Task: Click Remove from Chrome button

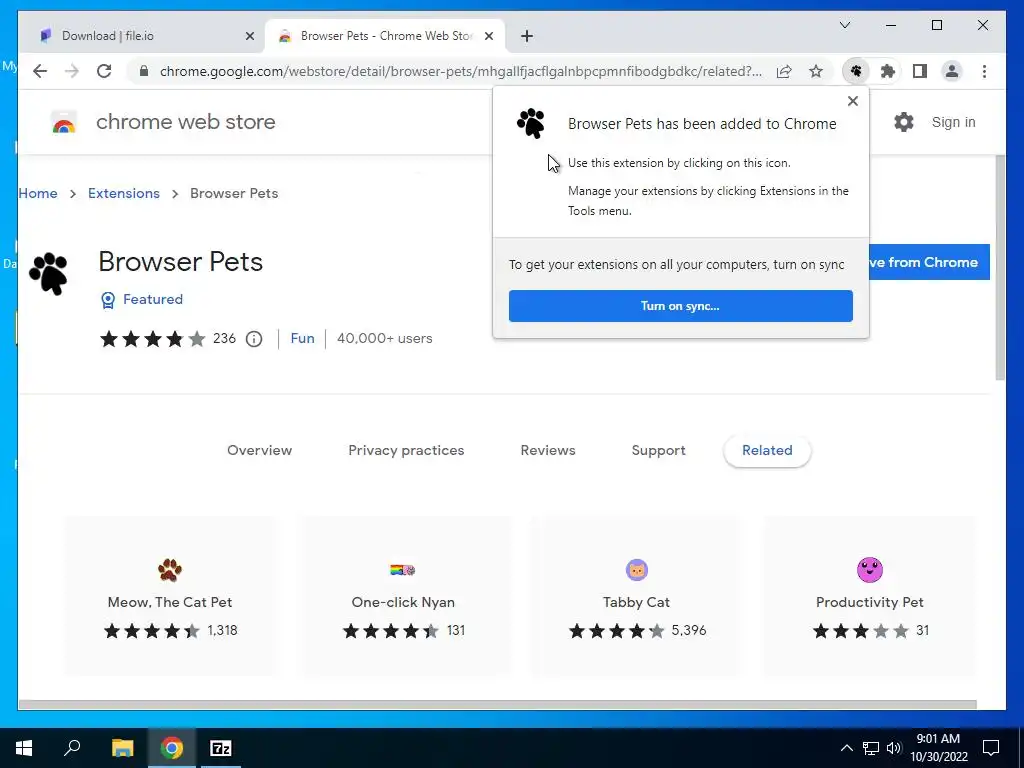Action: (929, 263)
